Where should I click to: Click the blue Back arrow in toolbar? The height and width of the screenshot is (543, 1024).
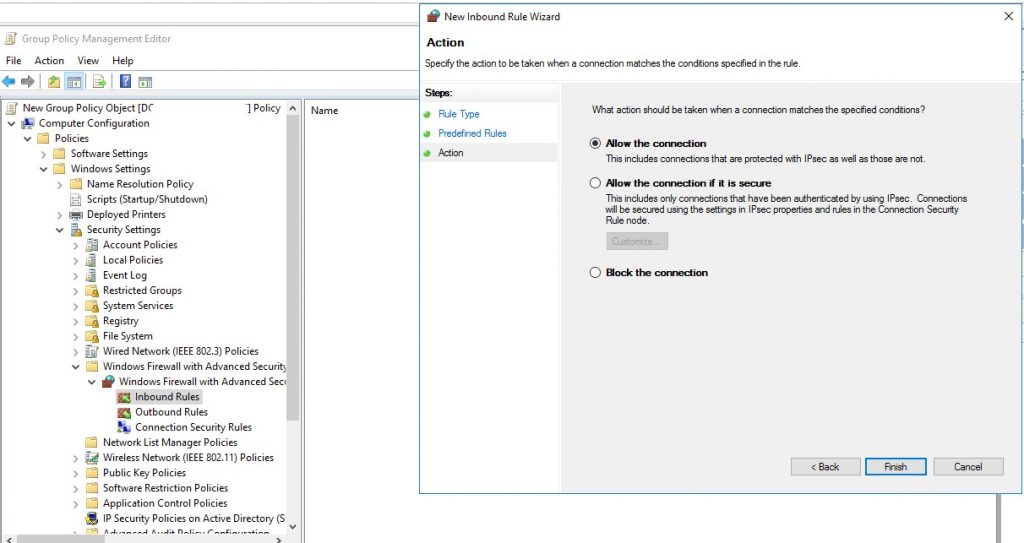(x=10, y=82)
